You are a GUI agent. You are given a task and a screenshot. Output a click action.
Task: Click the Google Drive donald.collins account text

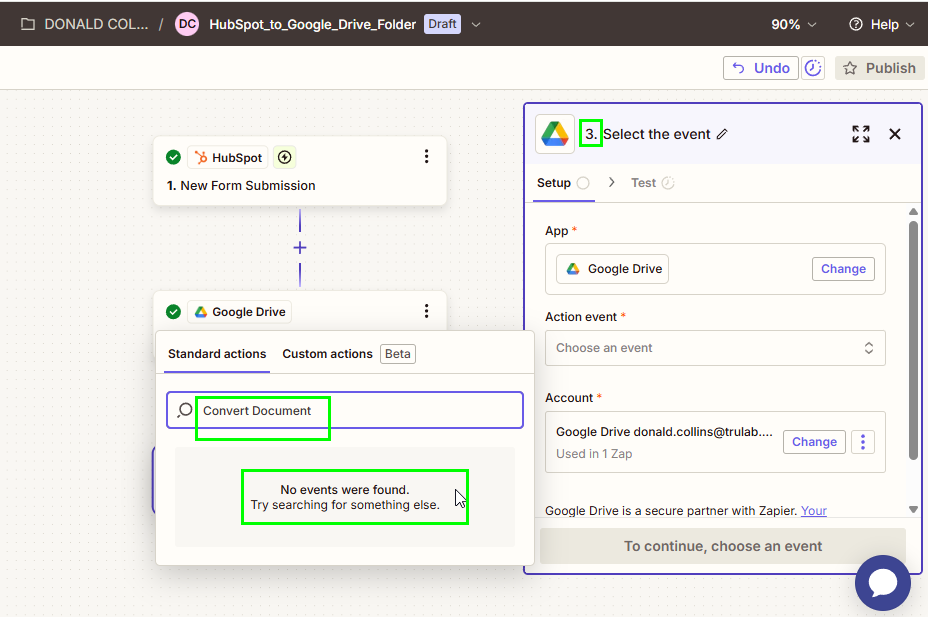pos(664,432)
